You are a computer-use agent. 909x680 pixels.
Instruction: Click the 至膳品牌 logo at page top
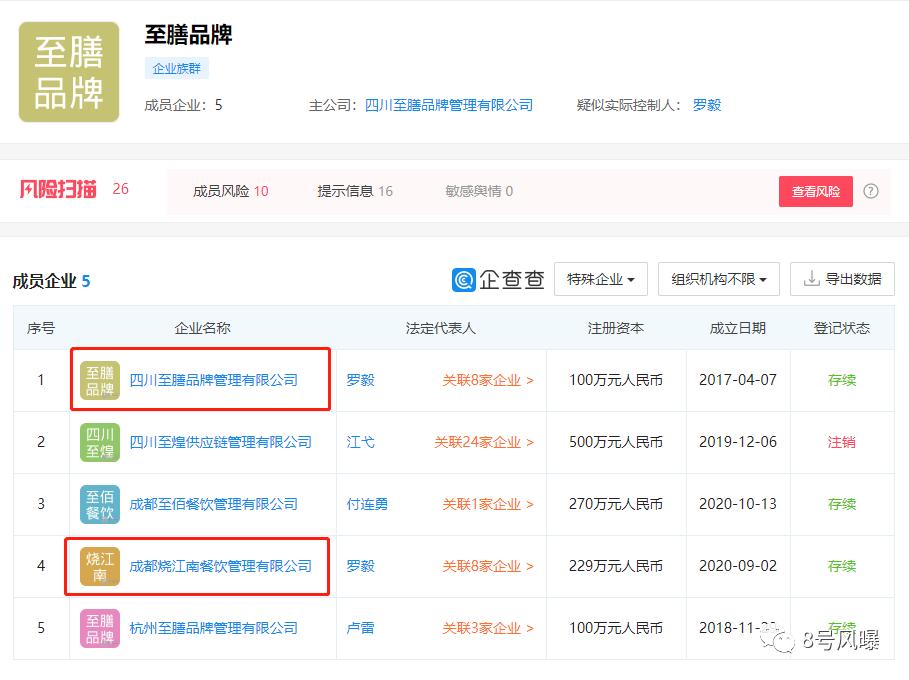(68, 70)
